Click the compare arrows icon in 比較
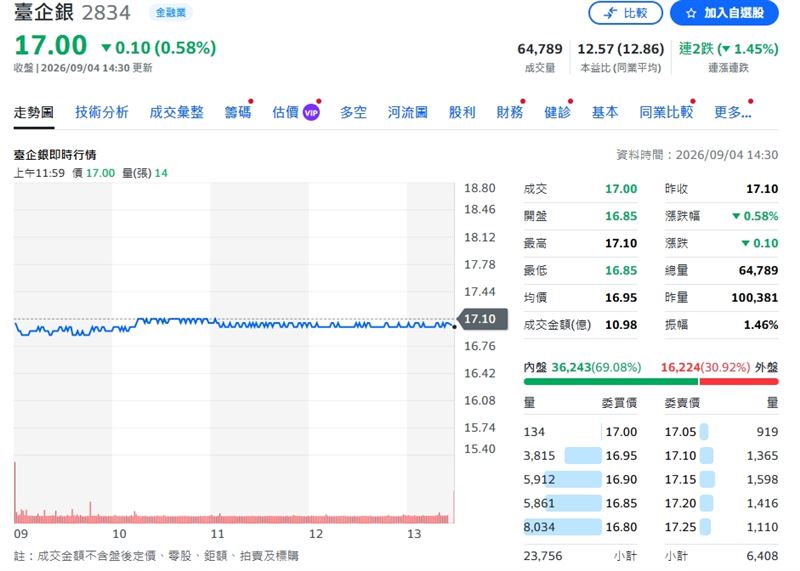The width and height of the screenshot is (800, 571). [x=610, y=13]
